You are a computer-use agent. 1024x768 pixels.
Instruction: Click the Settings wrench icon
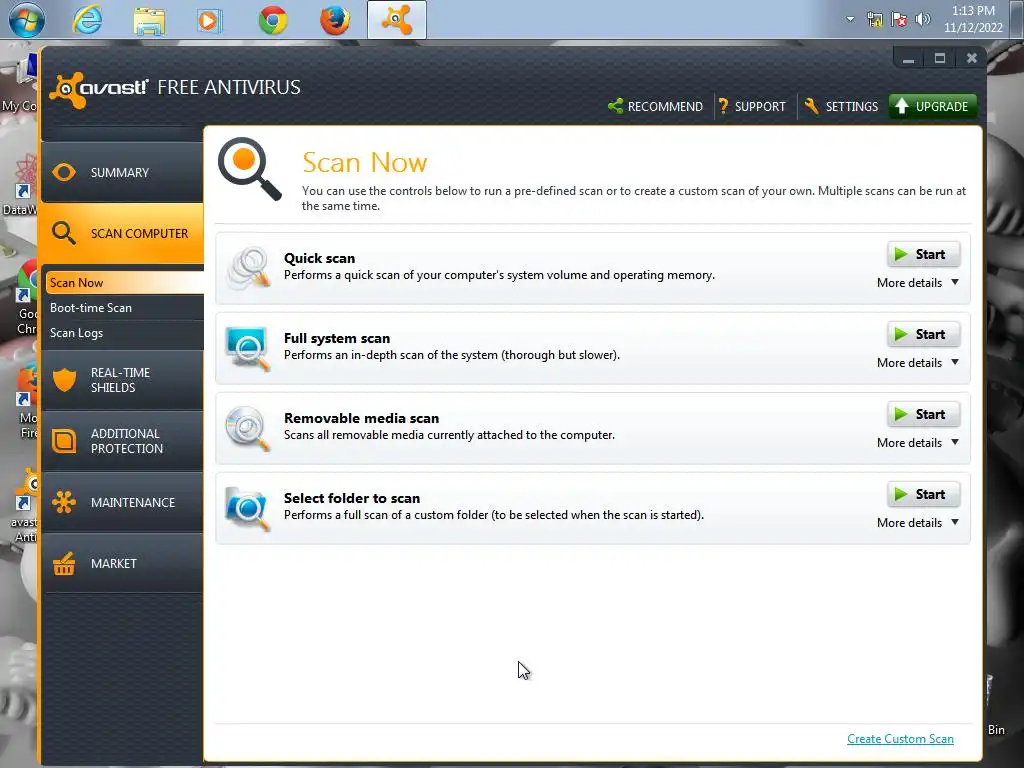click(812, 106)
